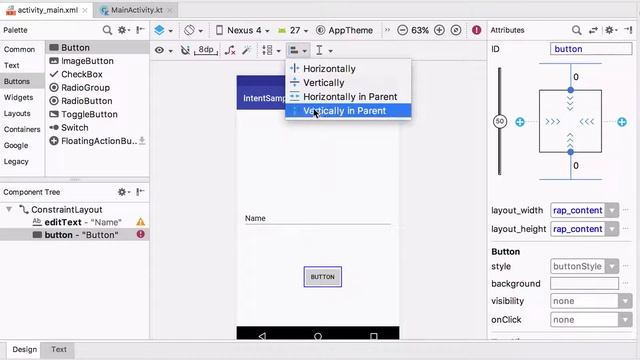640x360 pixels.
Task: Choose Horizontally from align menu
Action: pos(348,69)
